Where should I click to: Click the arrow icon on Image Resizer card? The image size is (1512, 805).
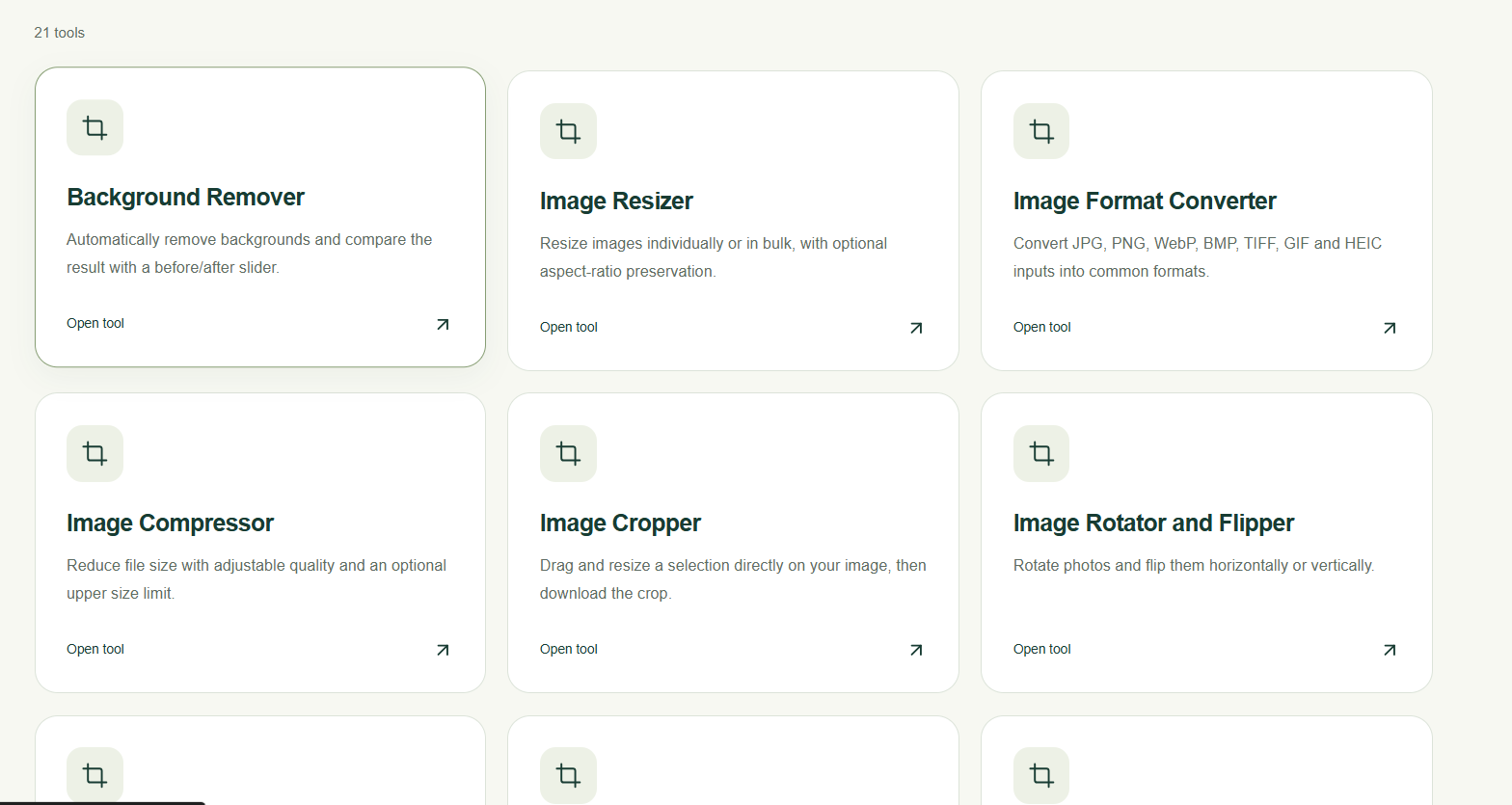tap(916, 328)
